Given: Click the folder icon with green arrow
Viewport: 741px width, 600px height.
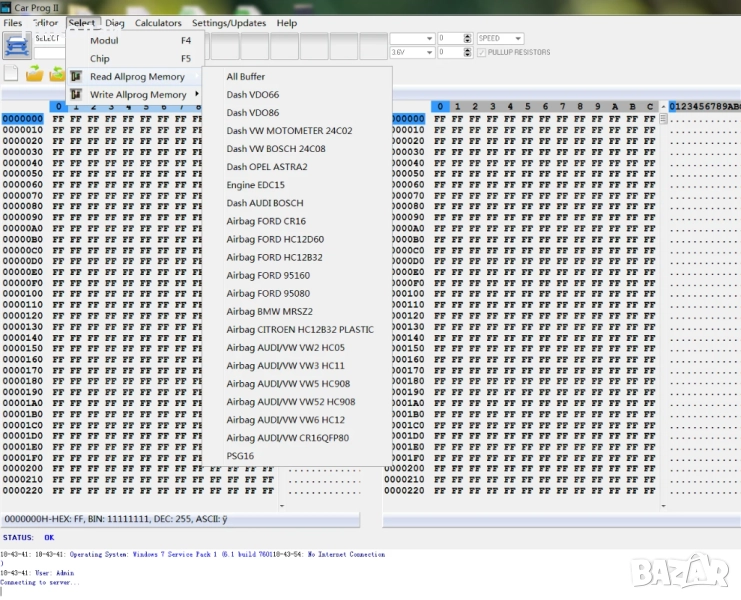Looking at the screenshot, I should [58, 74].
